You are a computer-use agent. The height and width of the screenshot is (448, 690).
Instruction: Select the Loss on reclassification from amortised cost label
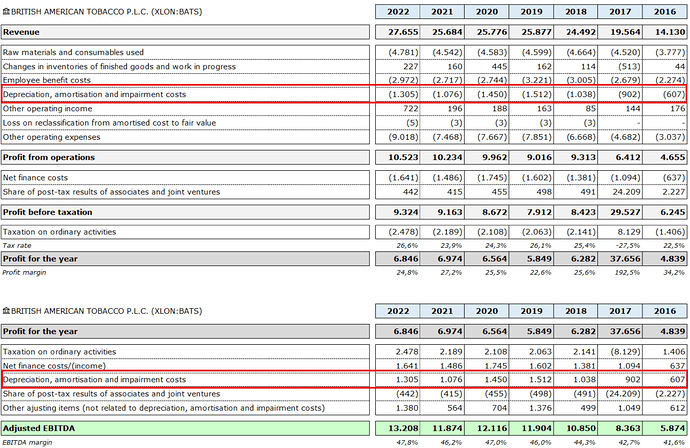[x=109, y=123]
